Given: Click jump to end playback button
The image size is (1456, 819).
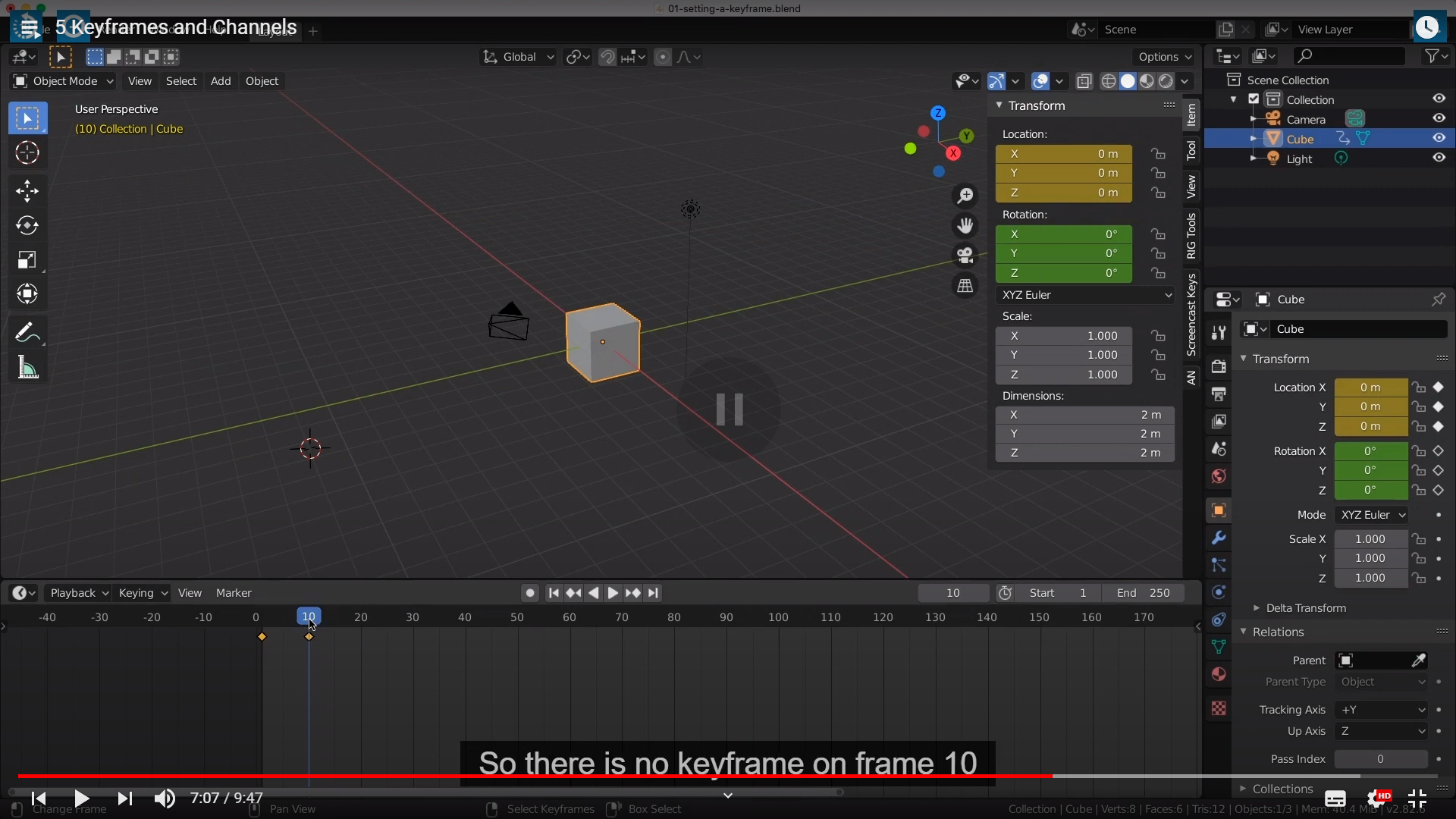Looking at the screenshot, I should pyautogui.click(x=653, y=593).
